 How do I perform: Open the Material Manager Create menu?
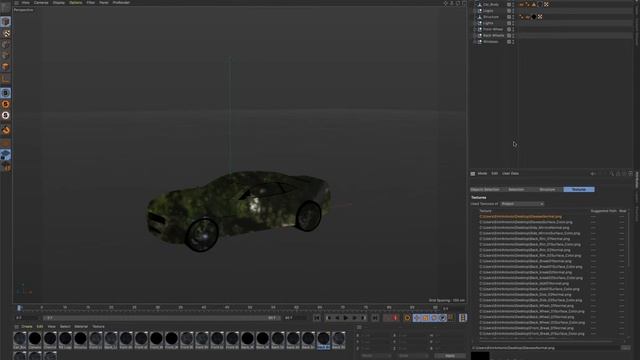pos(27,327)
